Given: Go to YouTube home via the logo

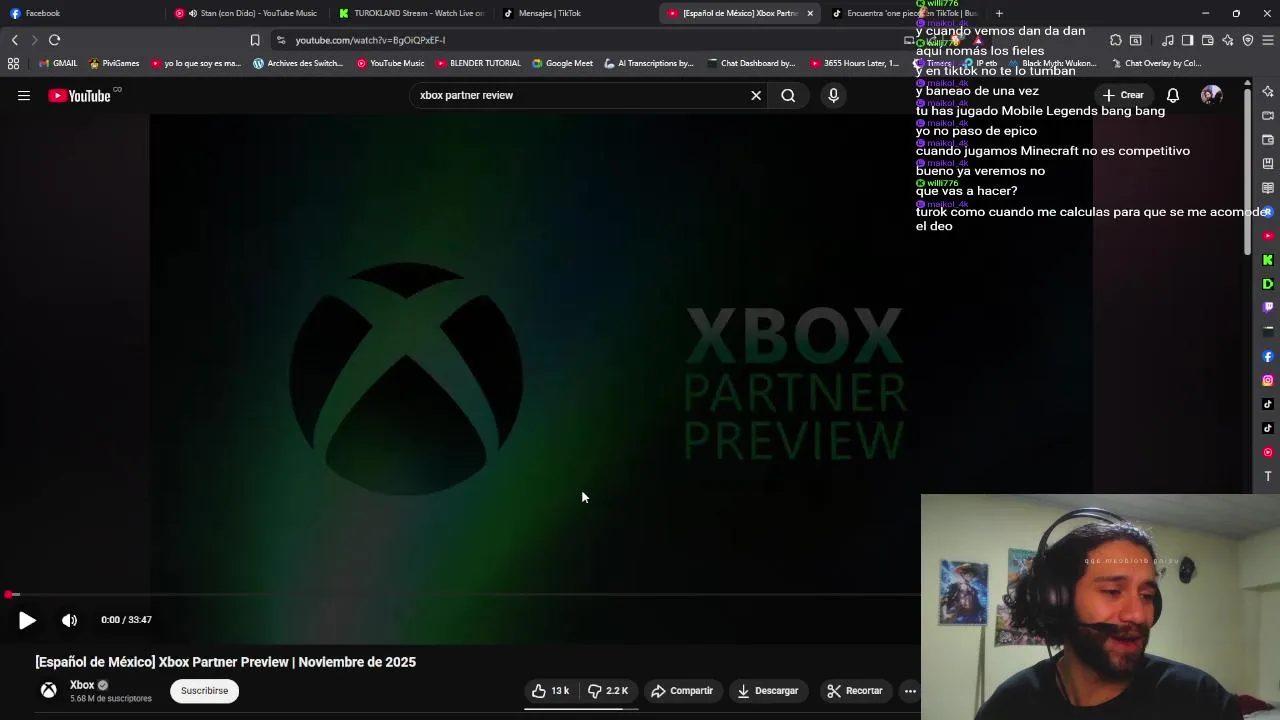Looking at the screenshot, I should click(x=80, y=96).
